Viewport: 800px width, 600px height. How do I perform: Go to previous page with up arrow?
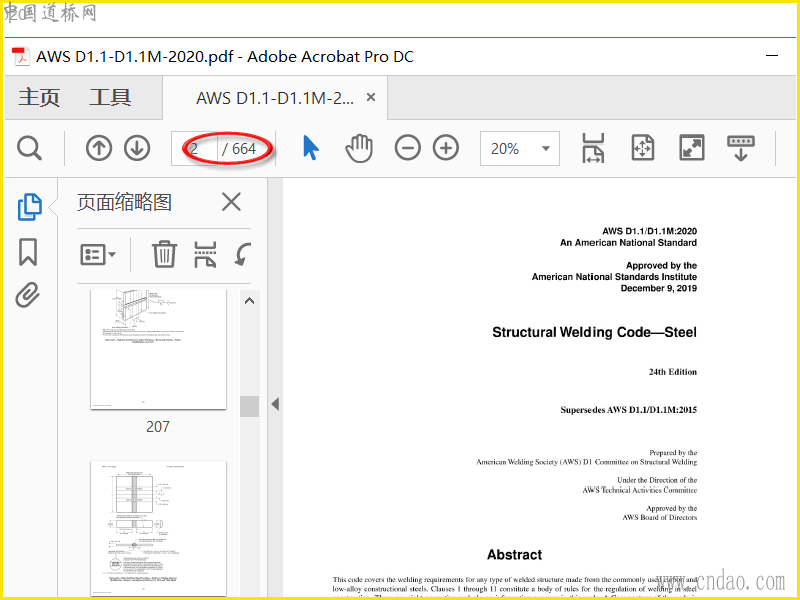click(x=98, y=148)
